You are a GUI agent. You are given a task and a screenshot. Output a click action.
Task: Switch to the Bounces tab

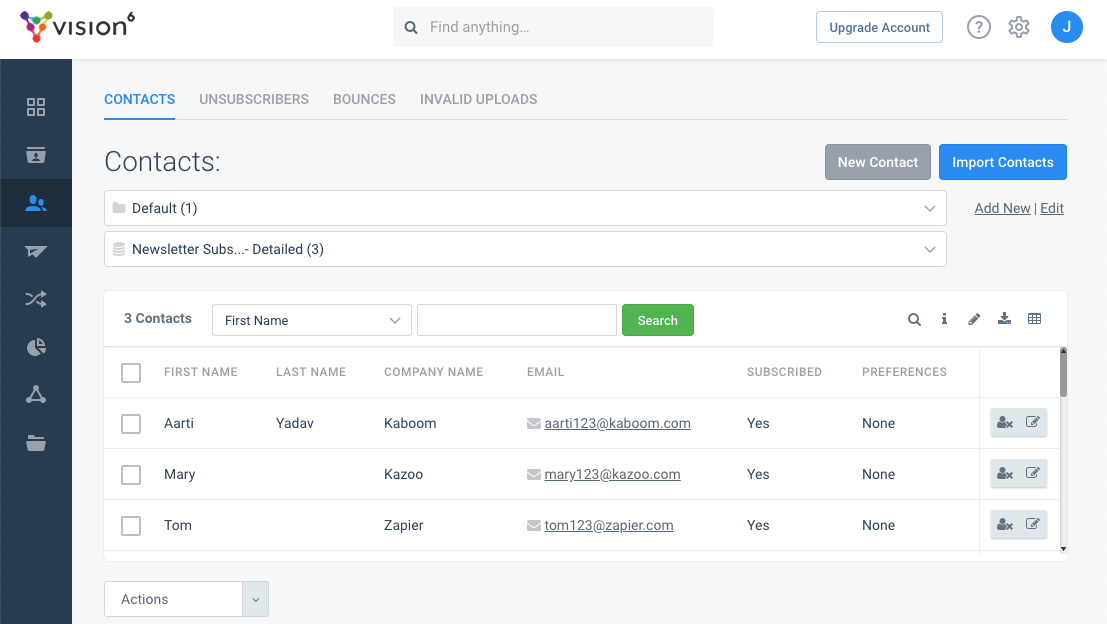click(364, 99)
